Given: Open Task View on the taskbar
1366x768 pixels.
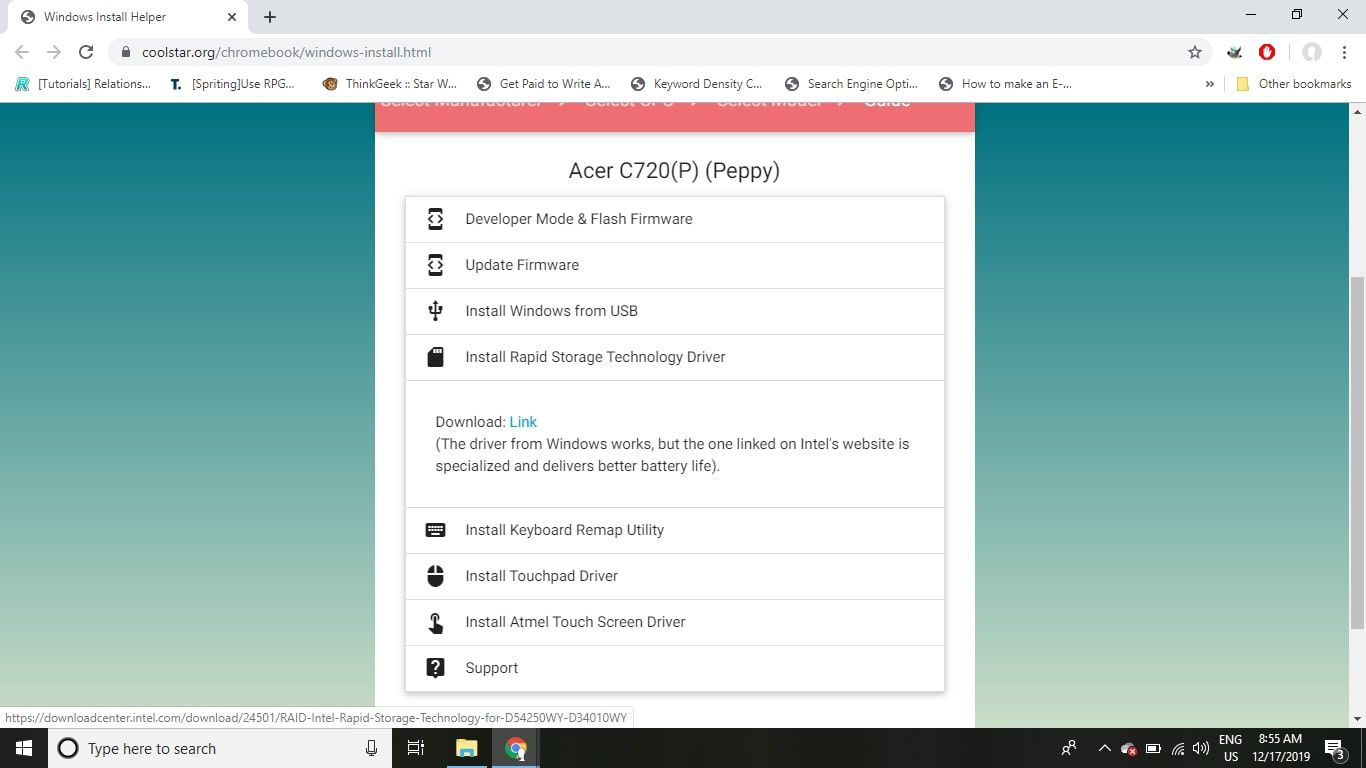Looking at the screenshot, I should (x=416, y=748).
